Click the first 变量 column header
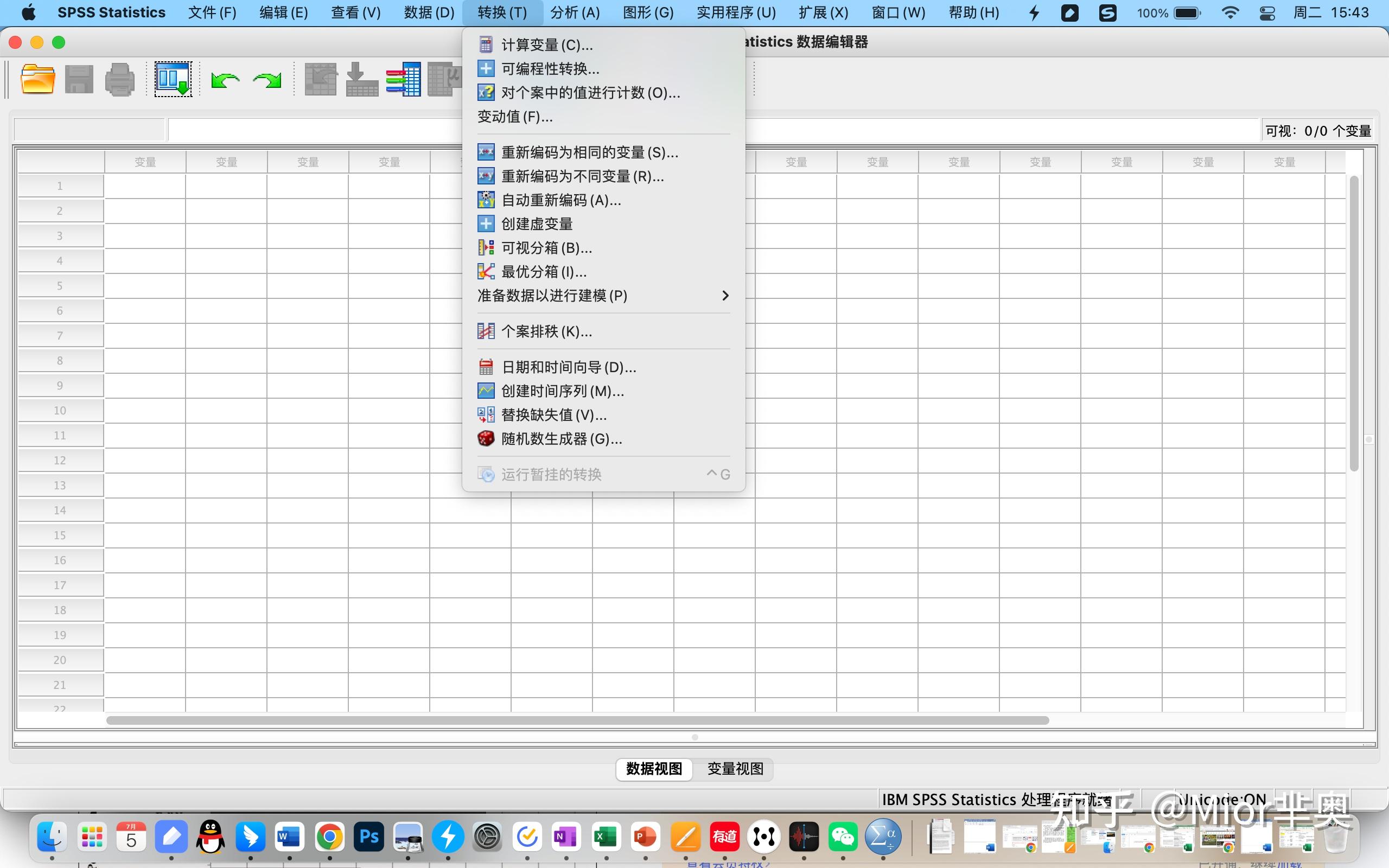The width and height of the screenshot is (1389, 868). pyautogui.click(x=145, y=162)
